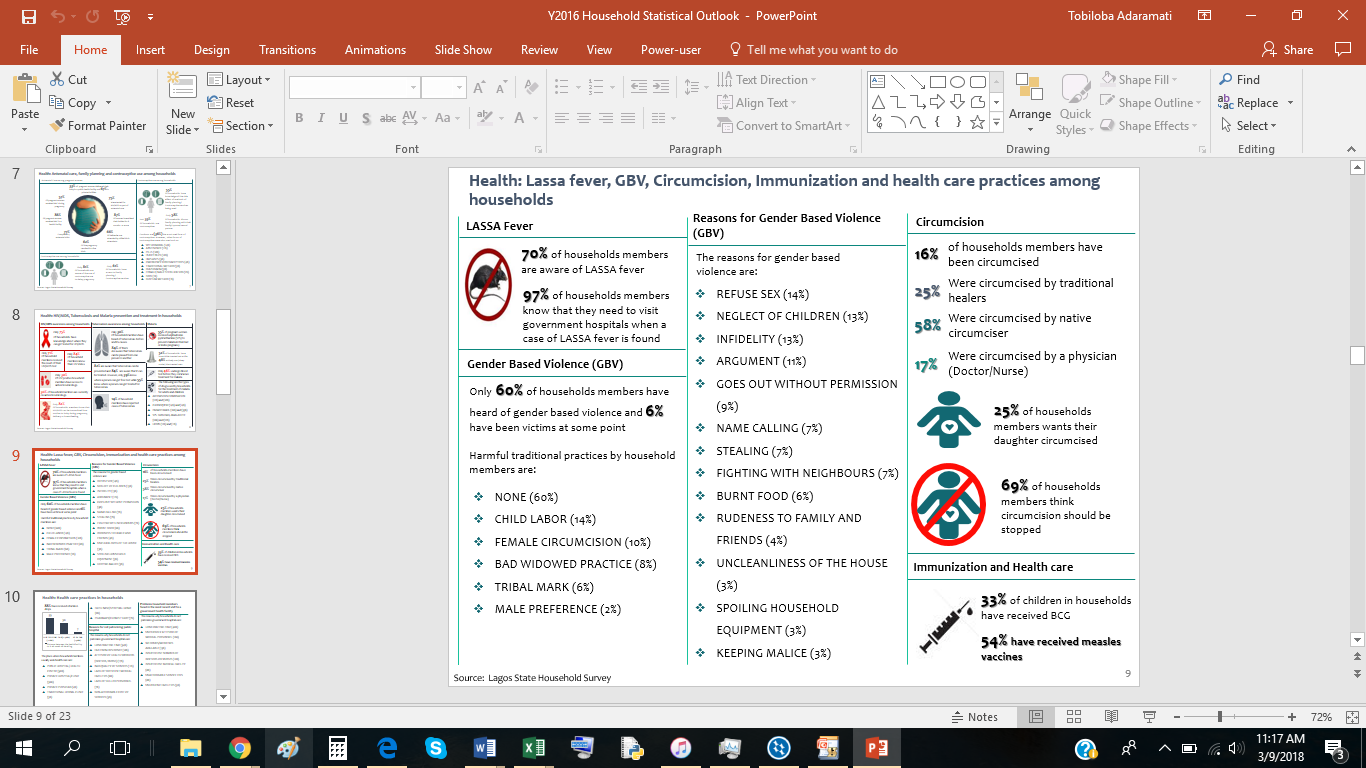This screenshot has height=768, width=1366.
Task: Toggle Center paragraph alignment
Action: click(x=584, y=118)
